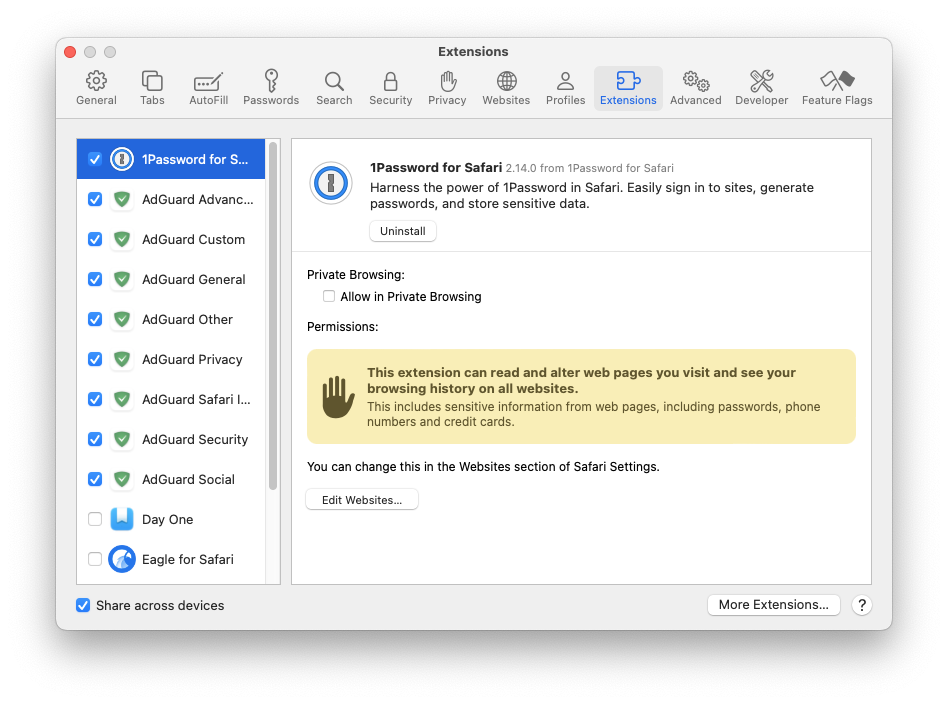Viewport: 948px width, 704px height.
Task: Open Feature Flags settings
Action: point(836,88)
